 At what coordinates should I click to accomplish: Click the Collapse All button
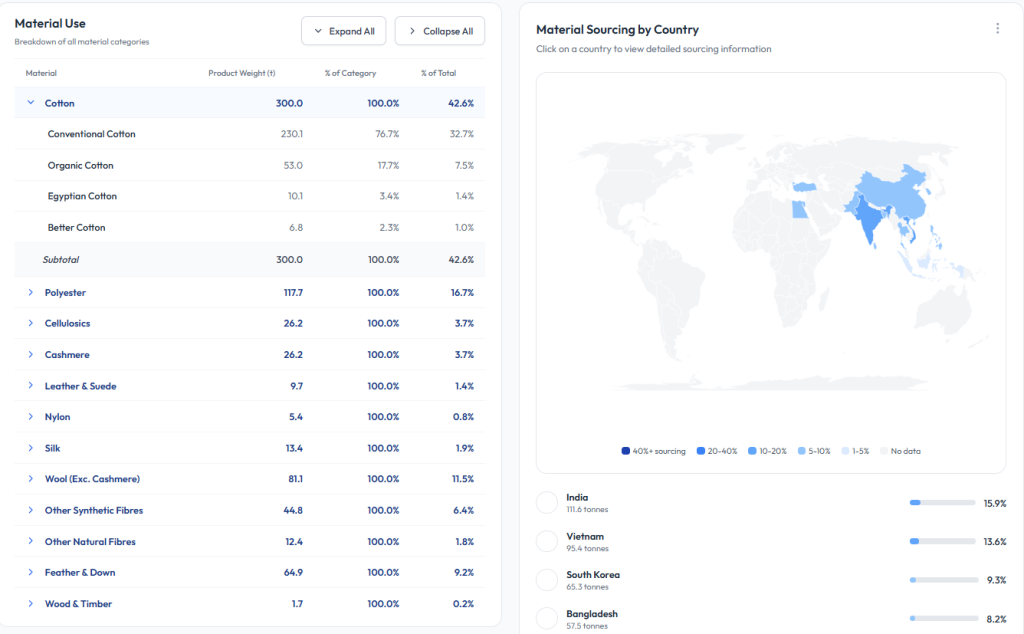coord(439,31)
